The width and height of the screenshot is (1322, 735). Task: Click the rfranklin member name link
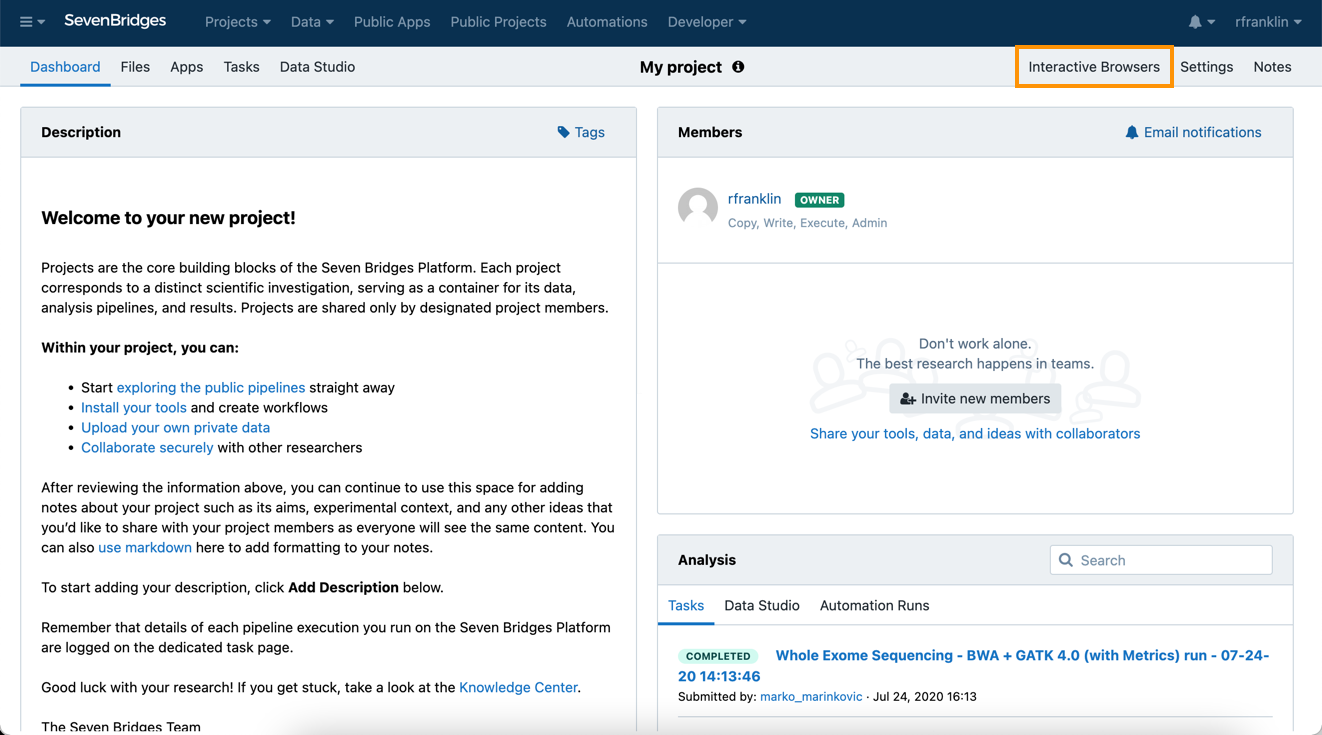click(x=754, y=199)
